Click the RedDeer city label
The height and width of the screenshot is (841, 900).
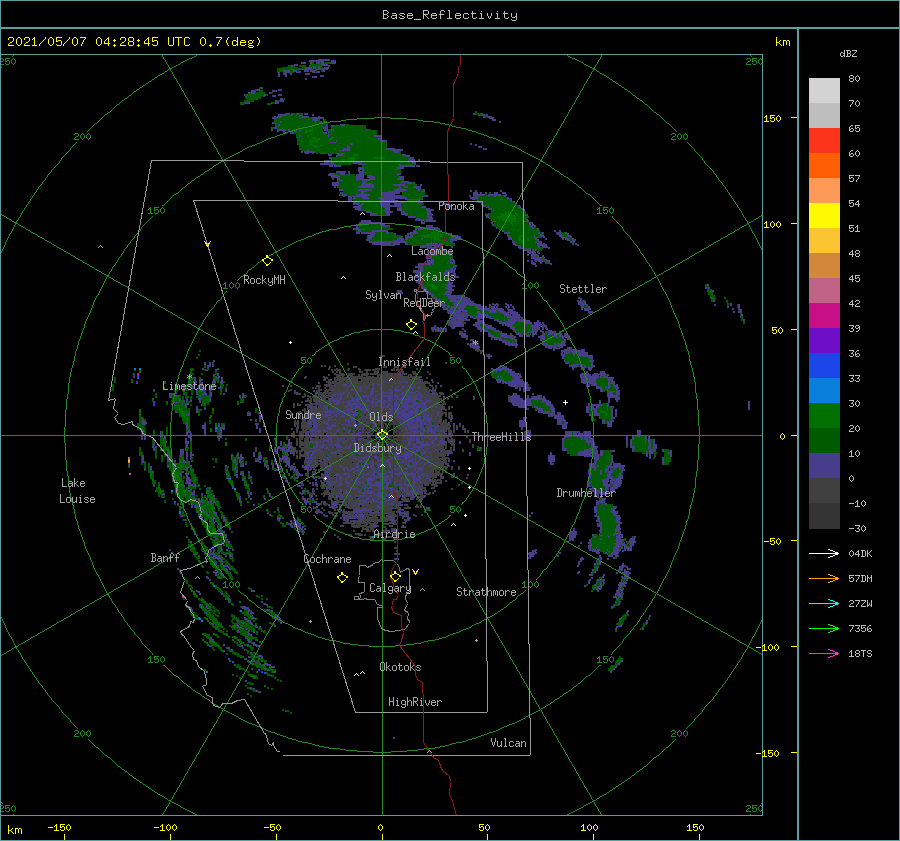click(424, 303)
